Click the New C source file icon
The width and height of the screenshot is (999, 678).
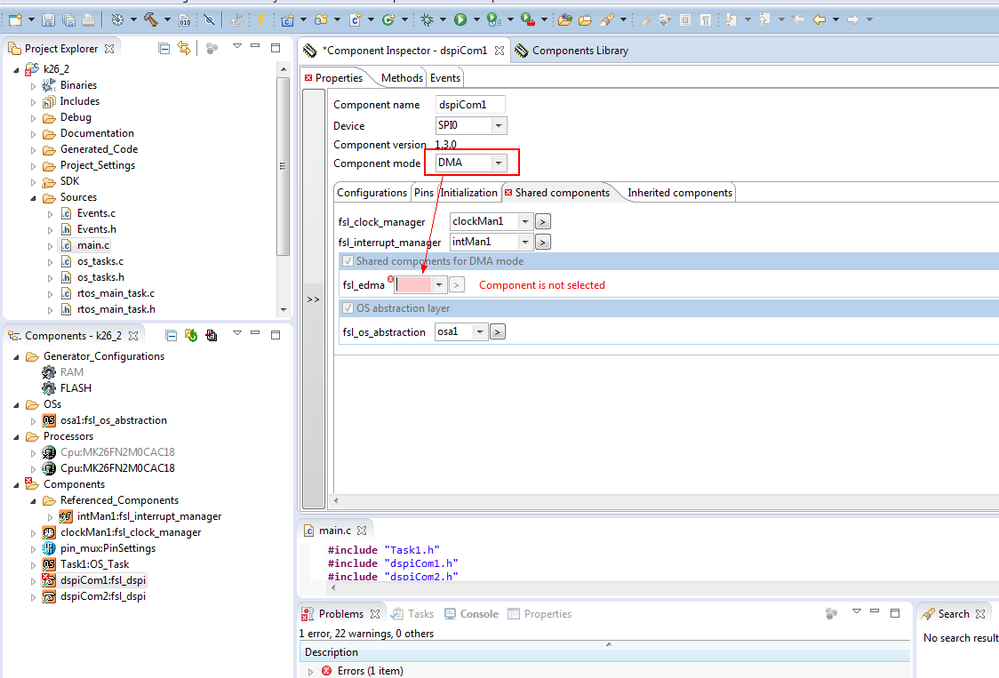pos(355,20)
